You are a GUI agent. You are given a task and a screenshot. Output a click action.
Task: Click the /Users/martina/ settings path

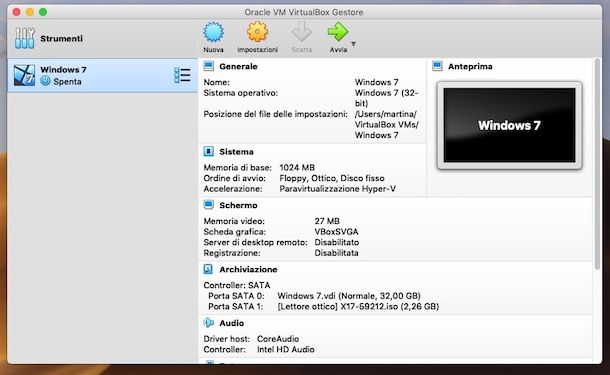386,124
